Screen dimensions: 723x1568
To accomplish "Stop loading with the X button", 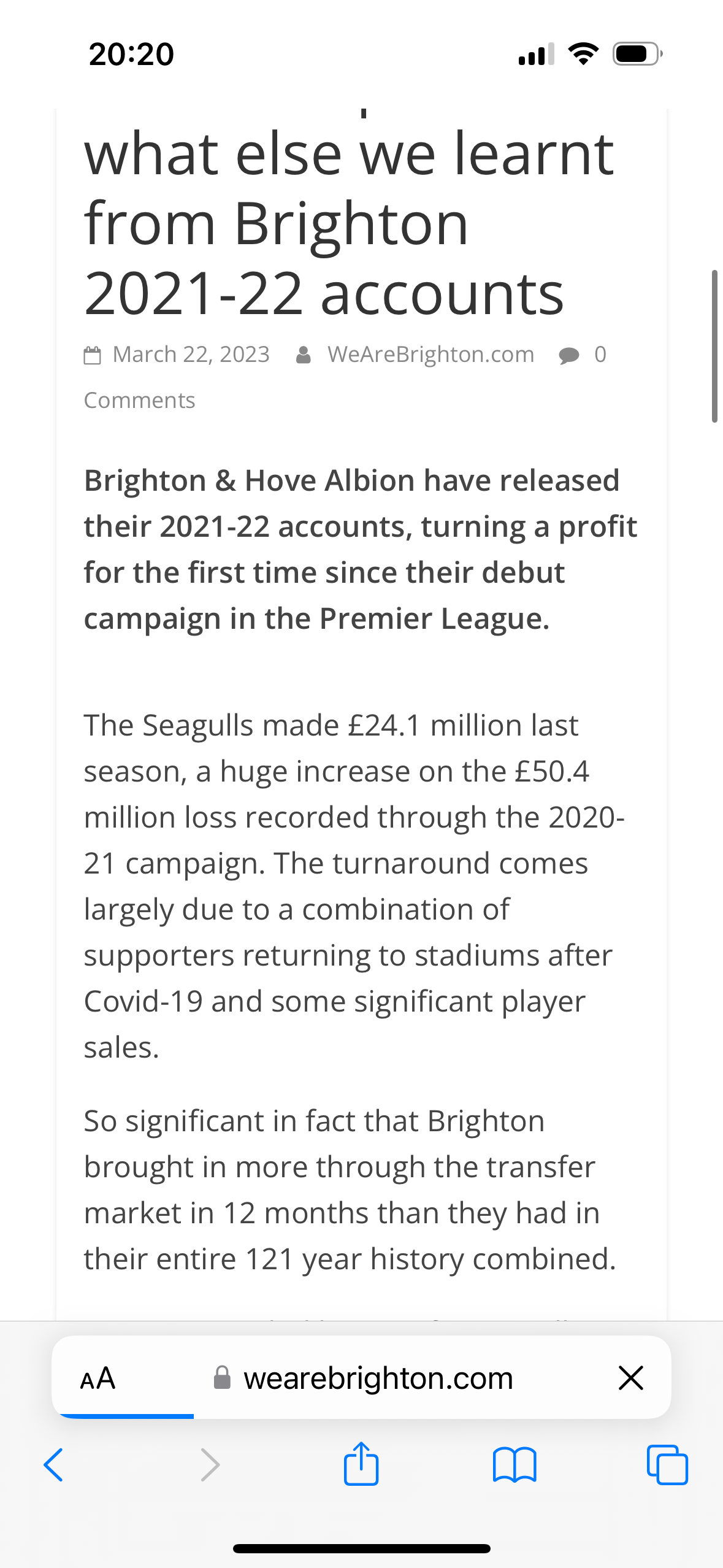I will 630,1377.
